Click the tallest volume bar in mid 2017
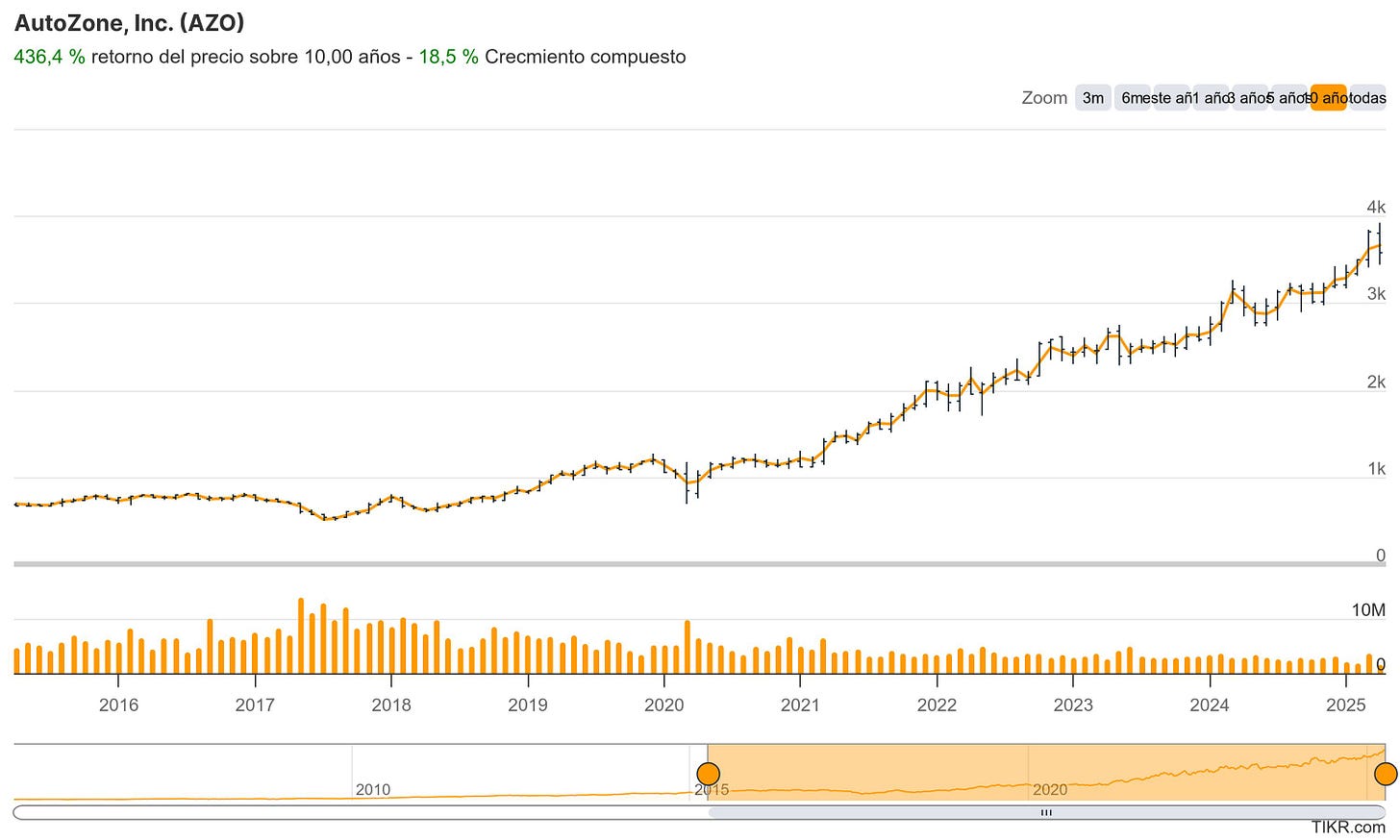Viewport: 1400px width, 840px height. (x=301, y=636)
